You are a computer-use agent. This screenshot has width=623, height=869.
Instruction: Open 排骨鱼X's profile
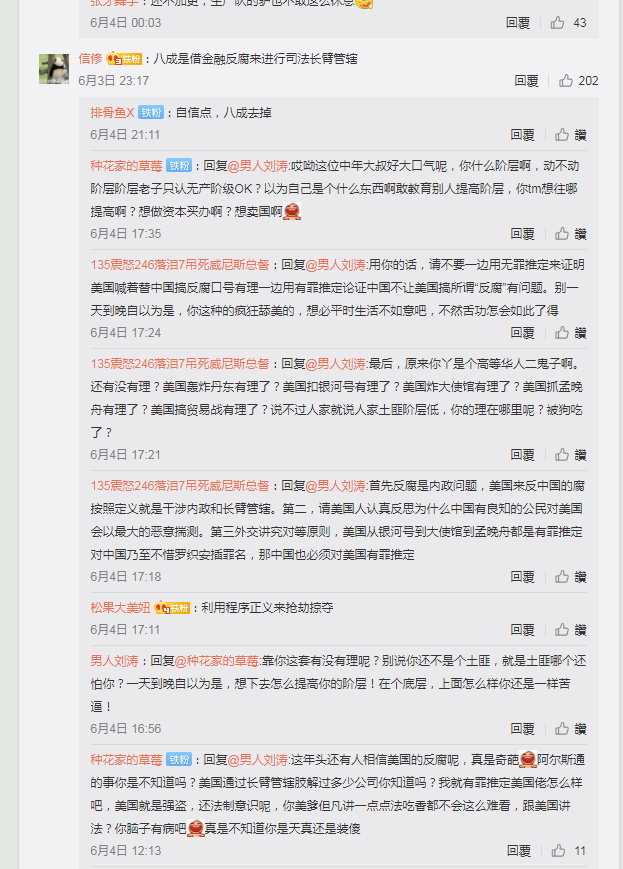pyautogui.click(x=113, y=113)
